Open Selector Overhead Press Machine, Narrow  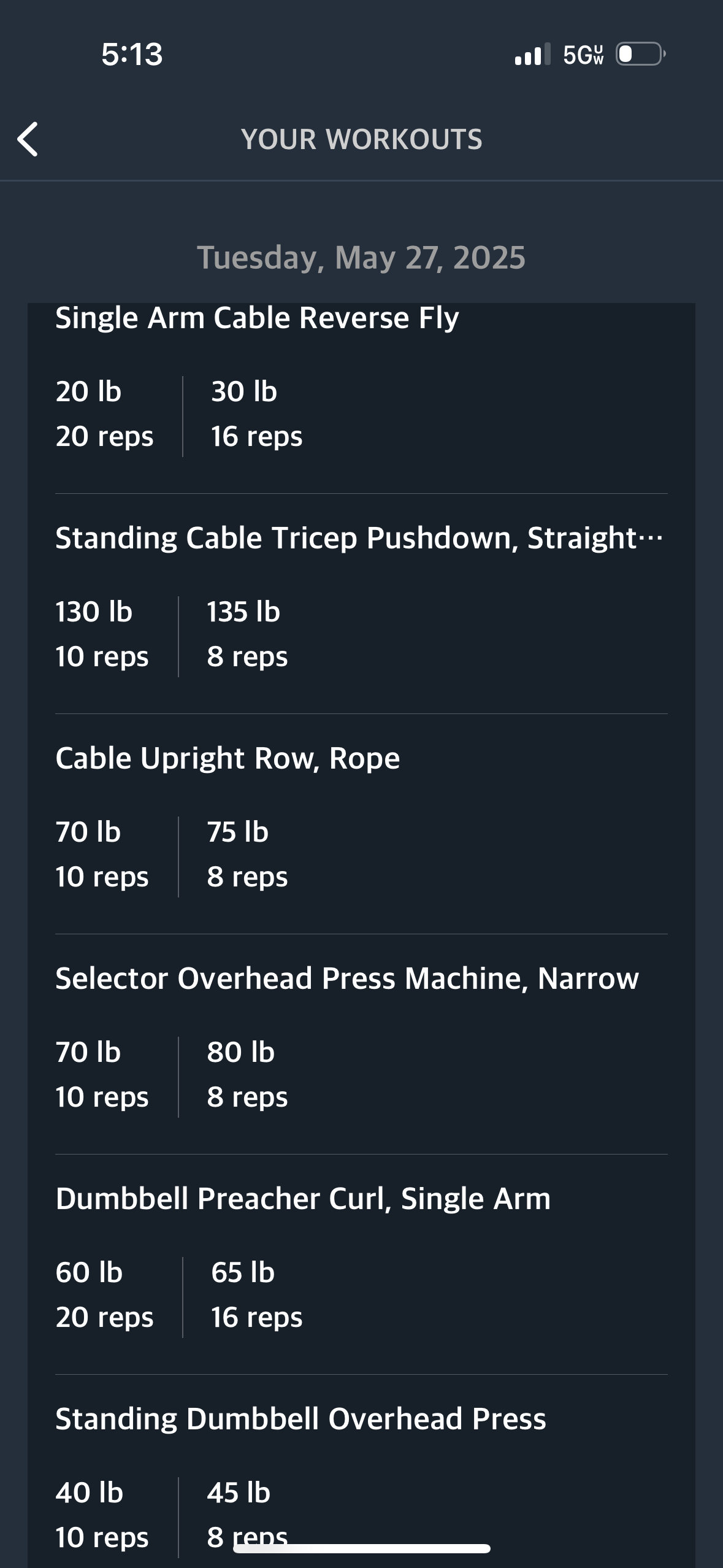point(347,978)
